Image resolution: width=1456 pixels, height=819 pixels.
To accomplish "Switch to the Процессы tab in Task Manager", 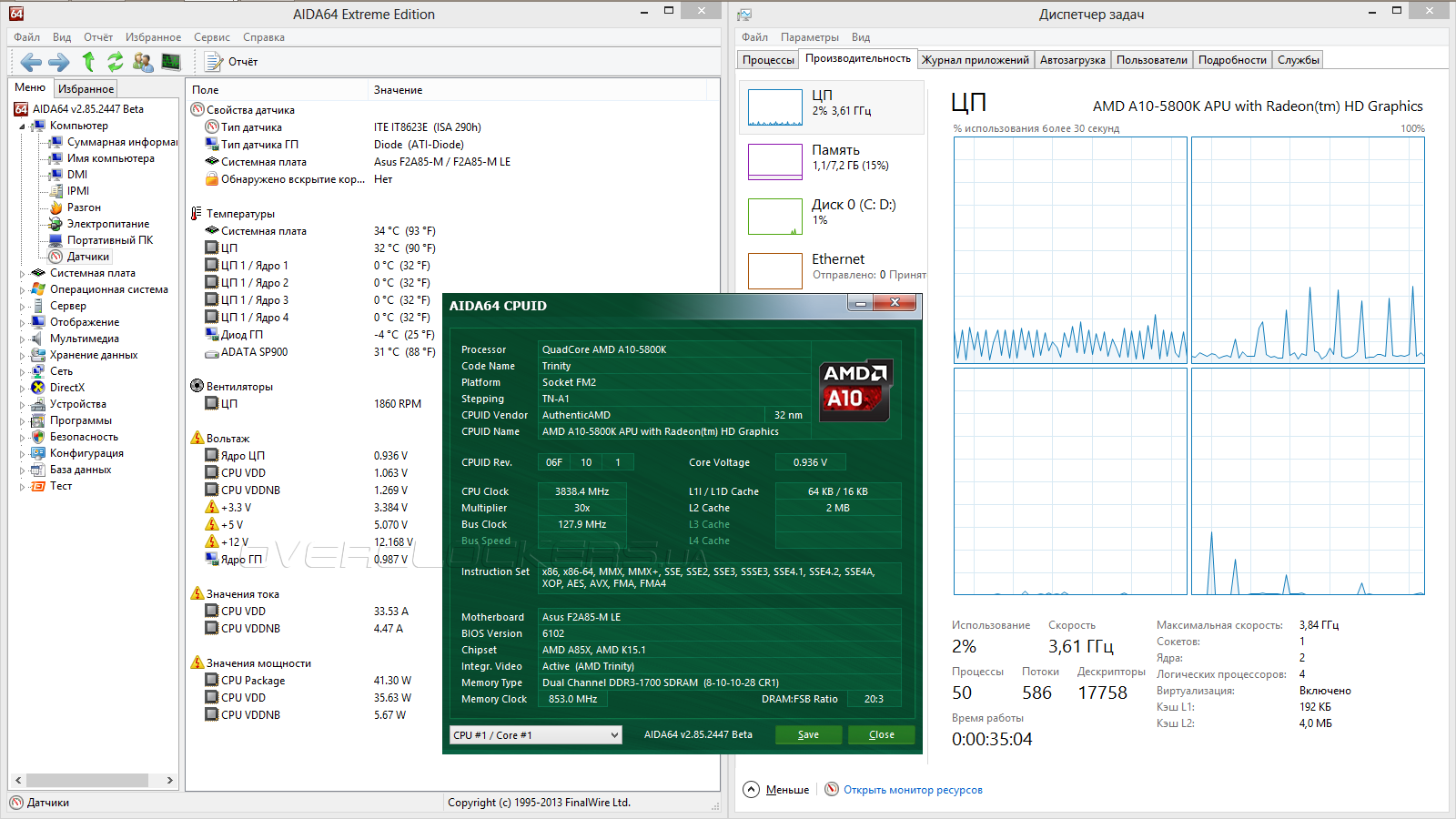I will pos(768,60).
